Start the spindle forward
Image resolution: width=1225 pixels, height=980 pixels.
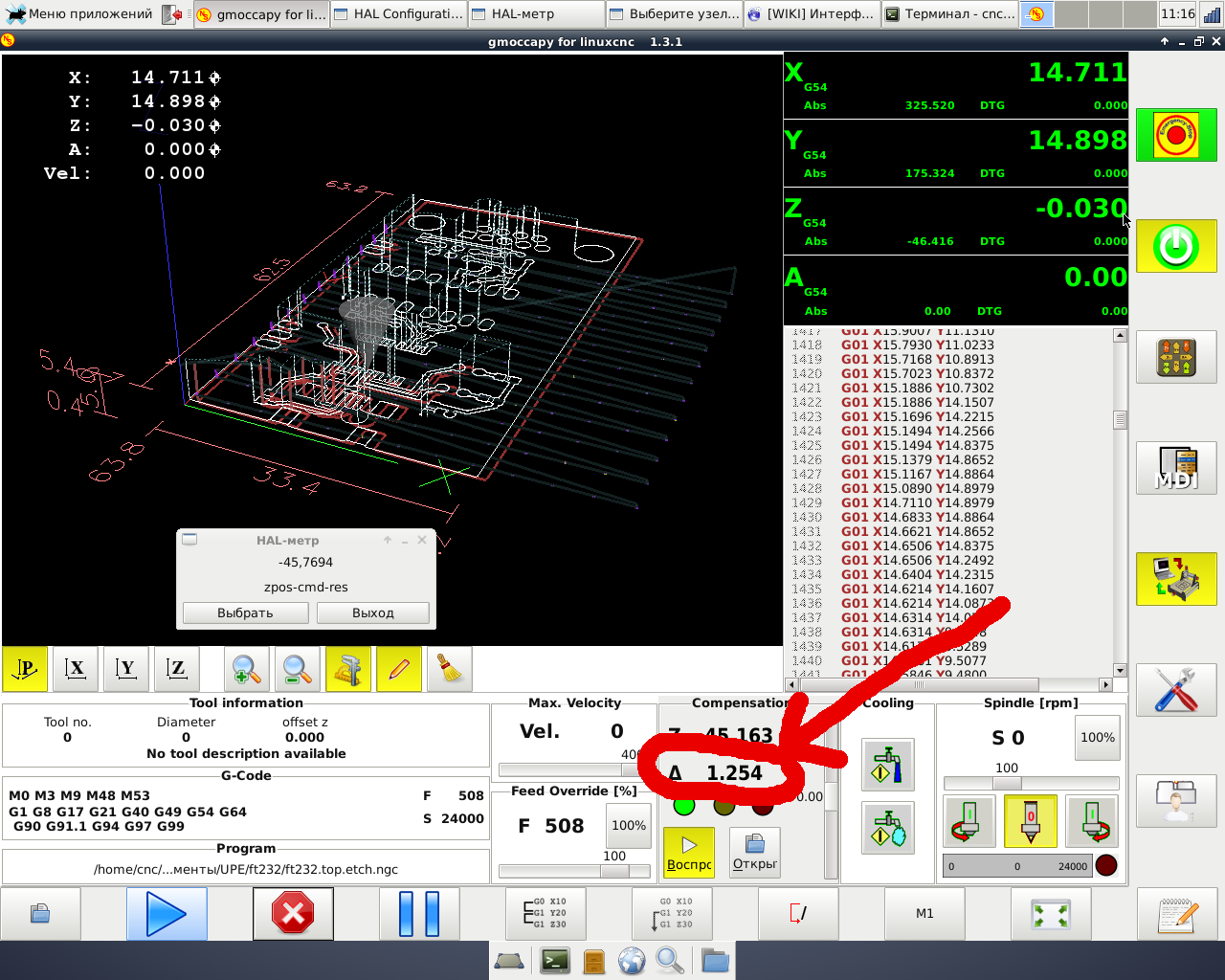coord(1092,821)
